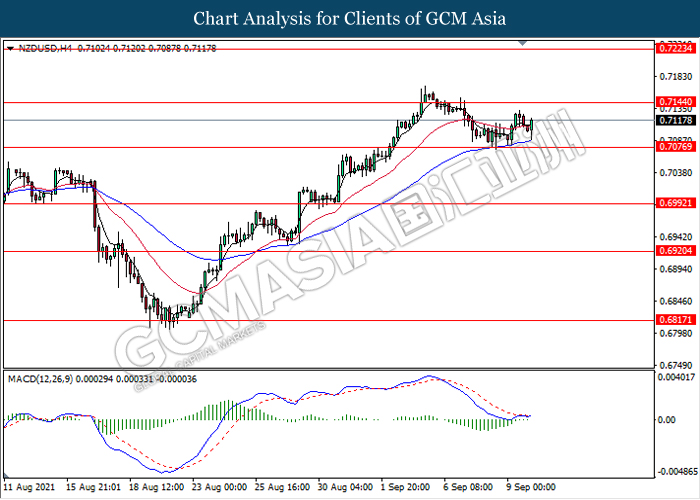Click the 25 Aug 16:00 time label
Image resolution: width=700 pixels, height=500 pixels.
tap(282, 487)
